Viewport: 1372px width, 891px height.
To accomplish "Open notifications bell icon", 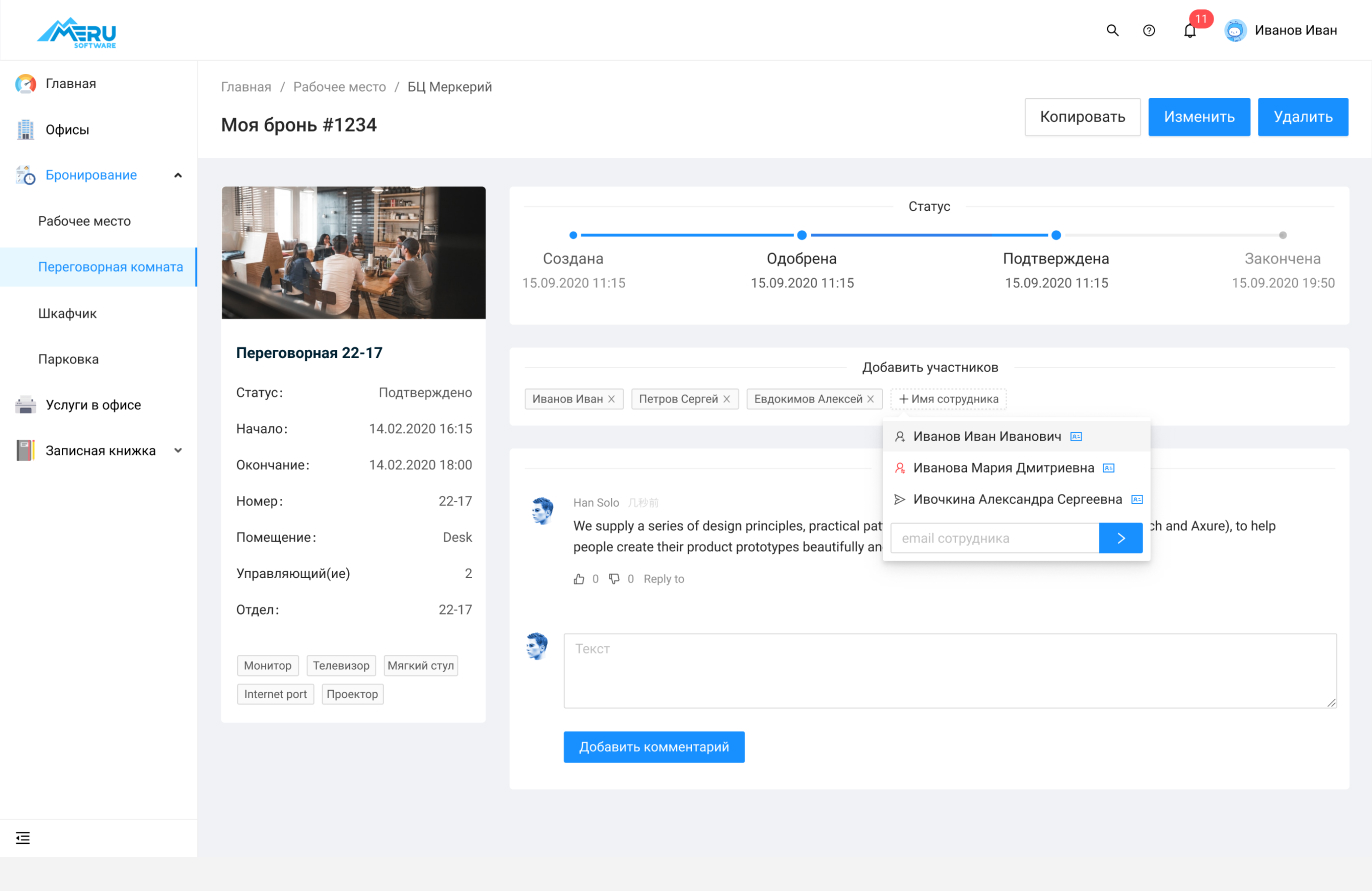I will (1190, 31).
